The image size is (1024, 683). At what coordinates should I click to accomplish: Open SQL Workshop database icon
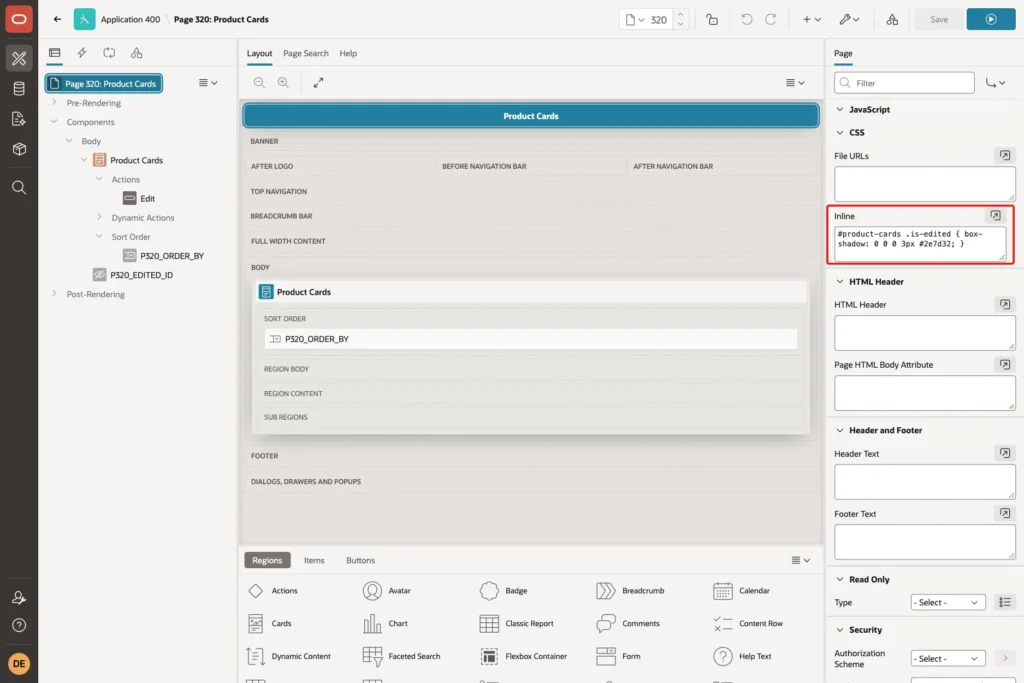click(x=19, y=89)
